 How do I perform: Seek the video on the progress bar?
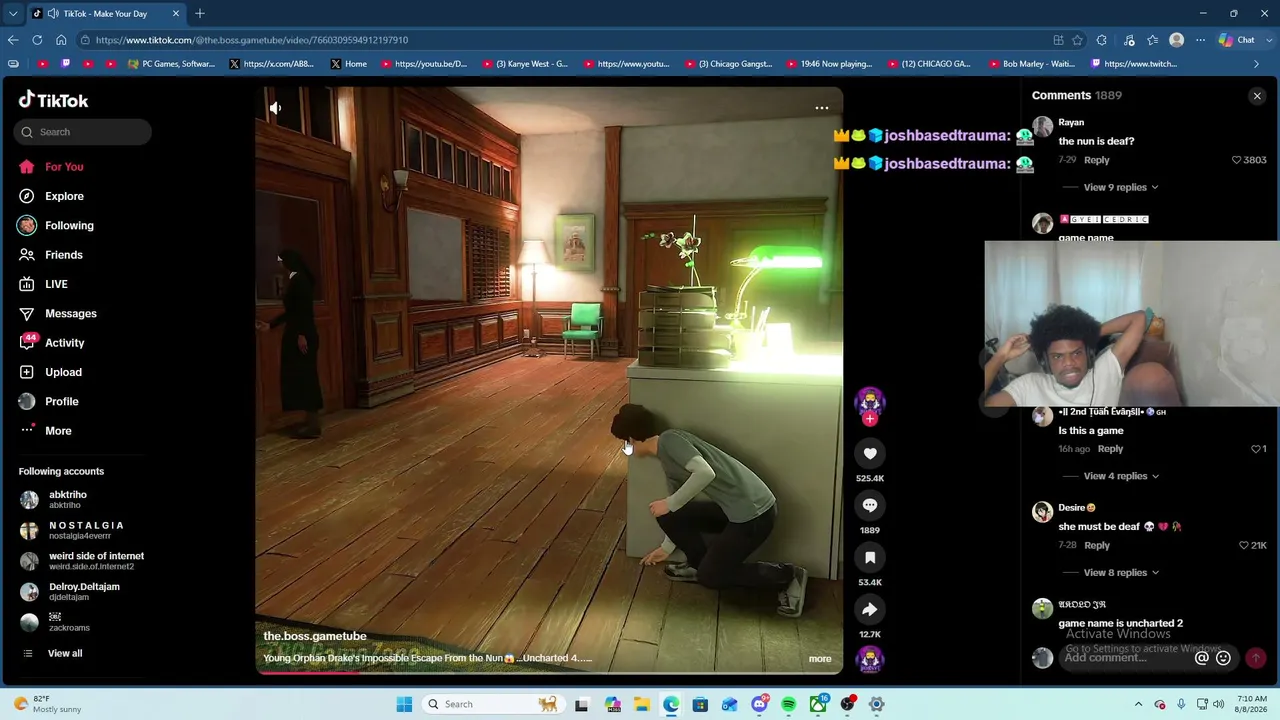pyautogui.click(x=549, y=671)
